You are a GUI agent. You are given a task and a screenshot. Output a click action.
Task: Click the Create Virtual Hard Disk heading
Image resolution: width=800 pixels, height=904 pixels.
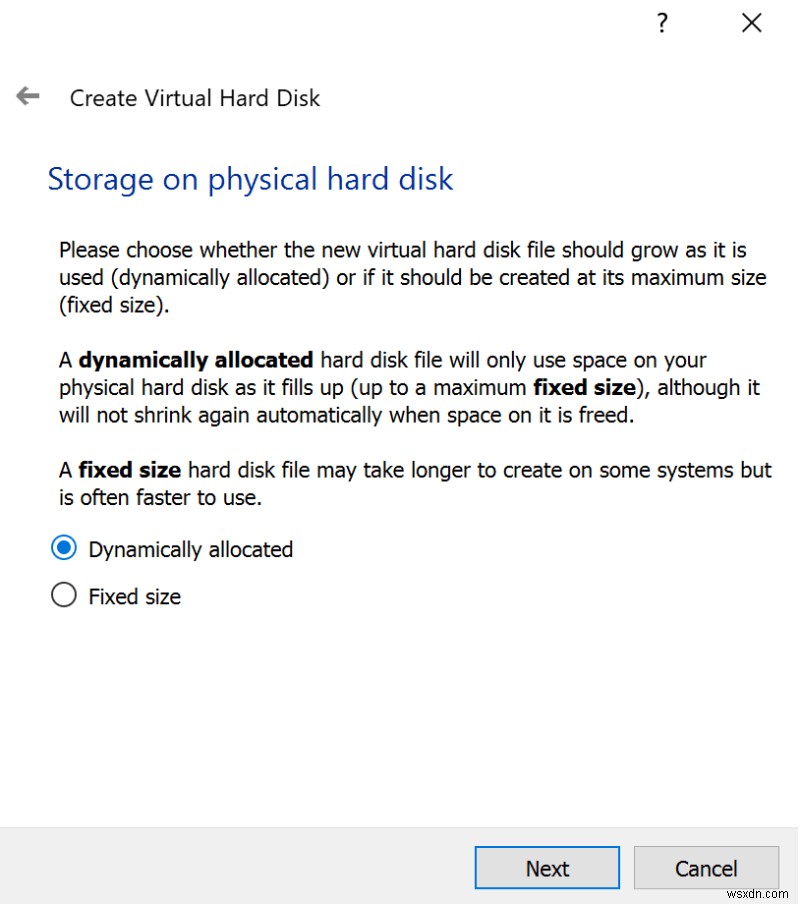pos(194,98)
